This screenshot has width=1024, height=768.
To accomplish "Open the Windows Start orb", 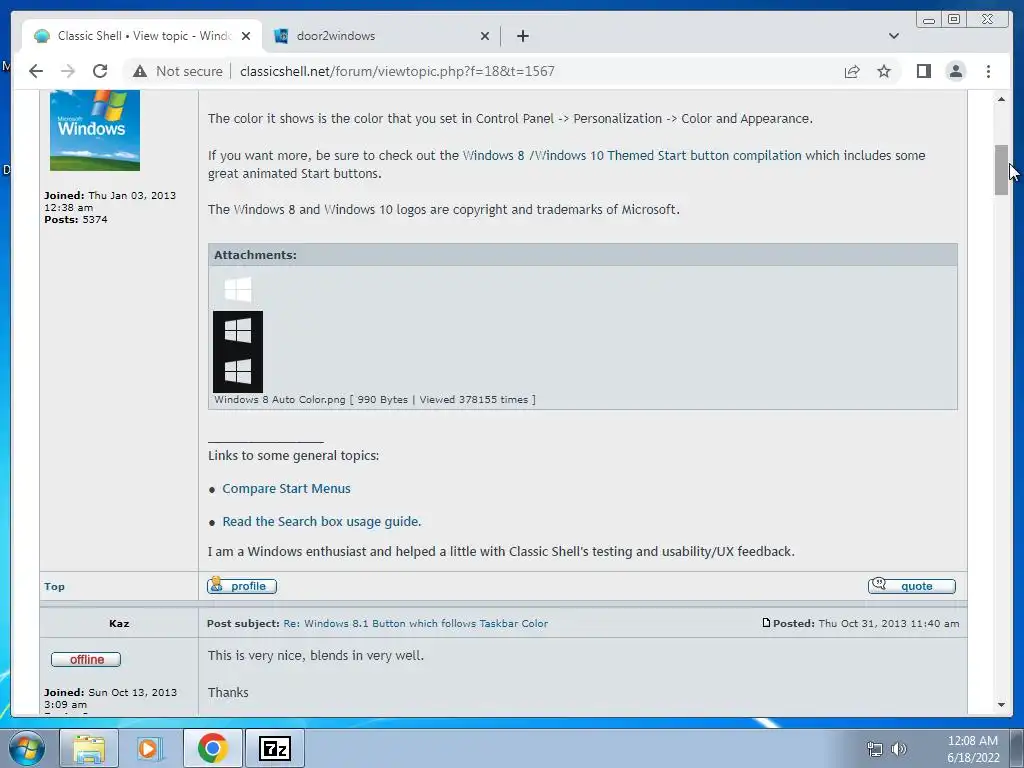I will (27, 748).
